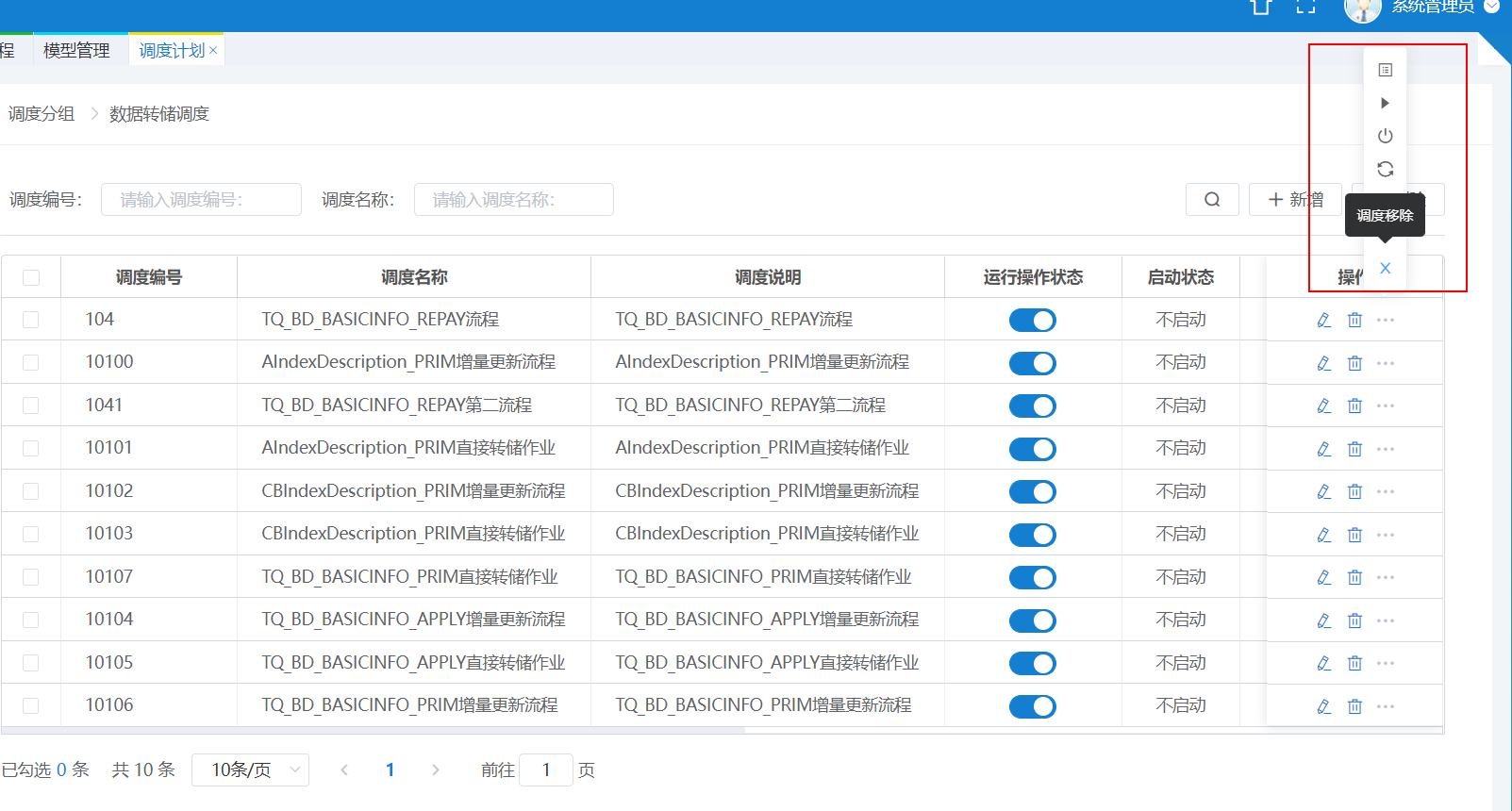Click the list detail icon in popup menu
Image resolution: width=1512 pixels, height=811 pixels.
[1385, 70]
